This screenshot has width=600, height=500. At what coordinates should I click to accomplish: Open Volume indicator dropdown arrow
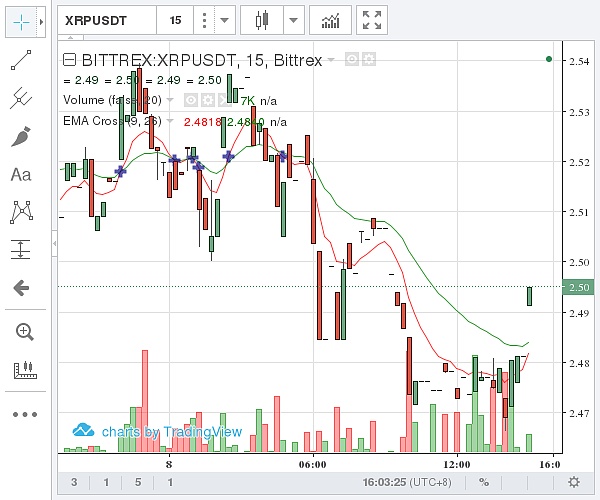pyautogui.click(x=170, y=100)
